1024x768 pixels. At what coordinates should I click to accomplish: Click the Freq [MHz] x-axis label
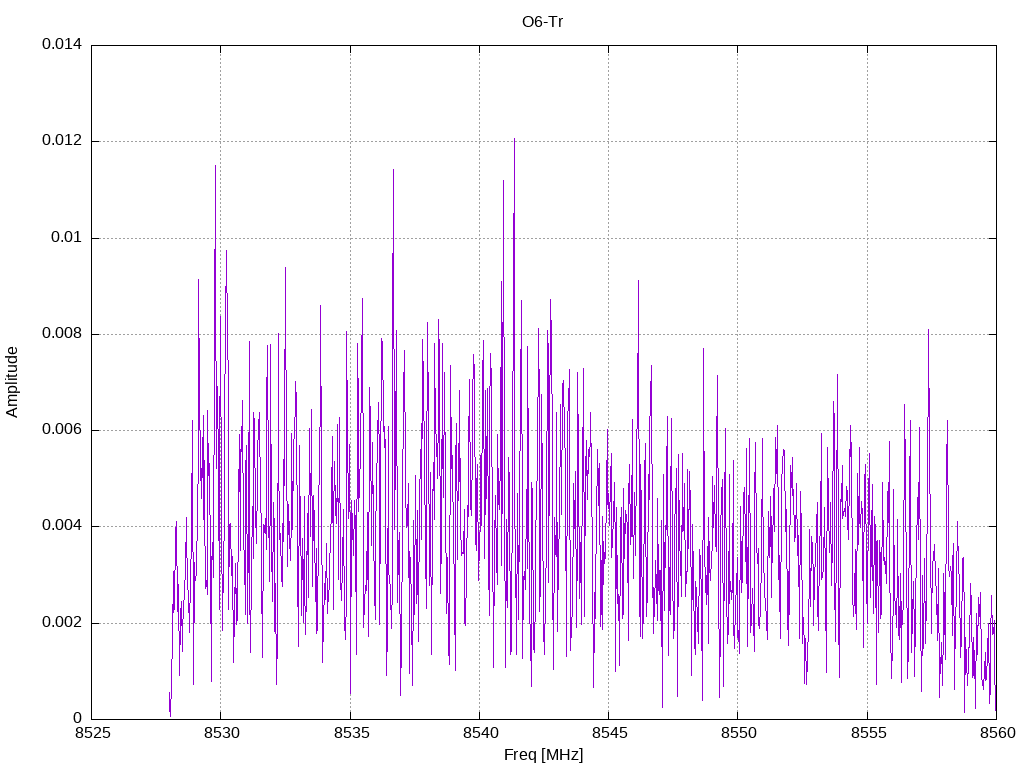(543, 755)
